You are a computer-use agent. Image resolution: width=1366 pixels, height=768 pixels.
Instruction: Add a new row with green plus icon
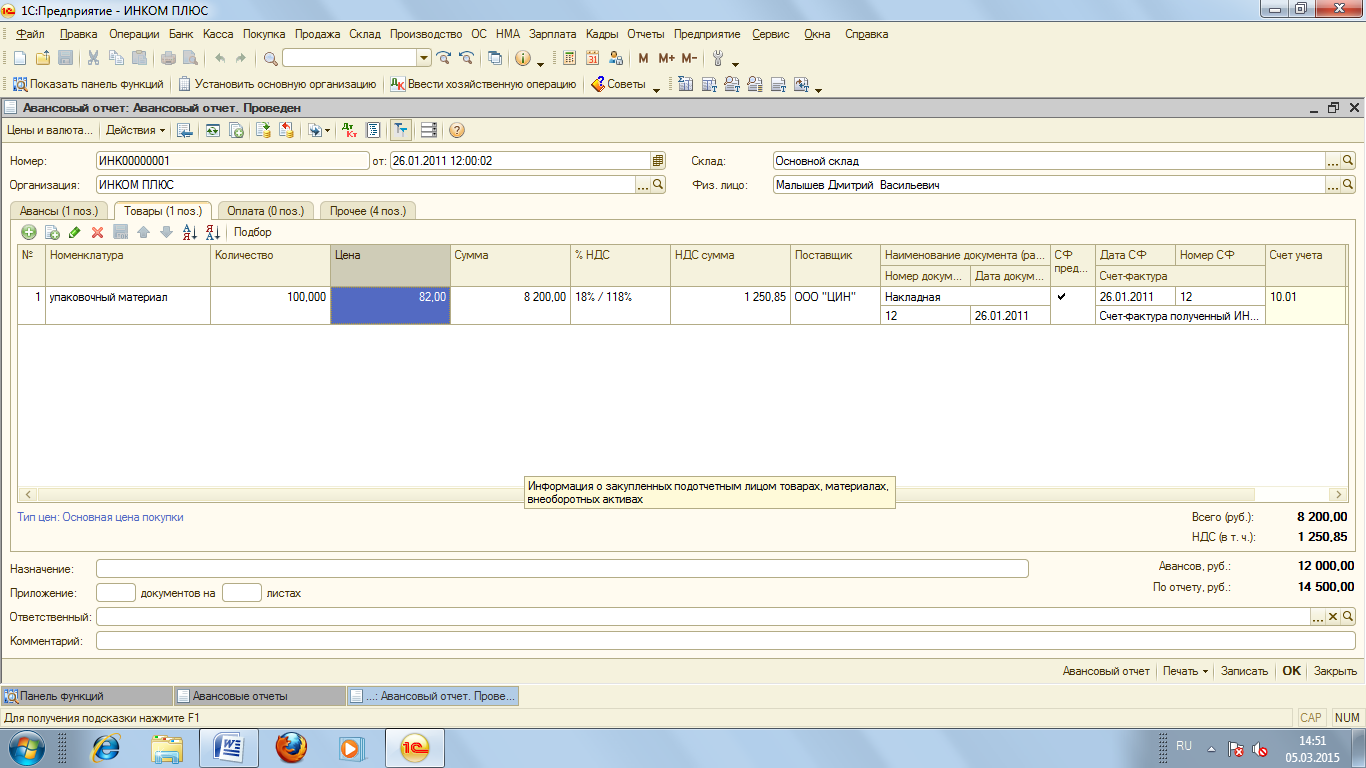pyautogui.click(x=29, y=232)
